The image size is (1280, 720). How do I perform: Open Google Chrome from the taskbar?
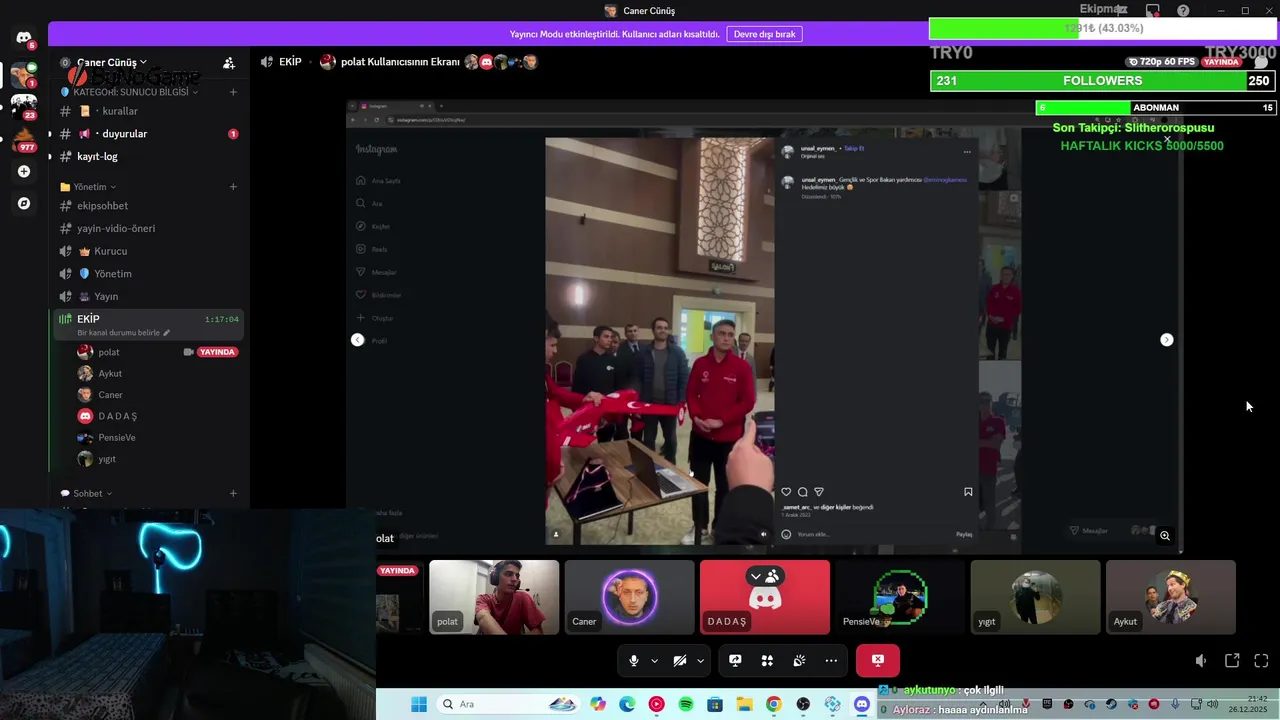click(773, 704)
